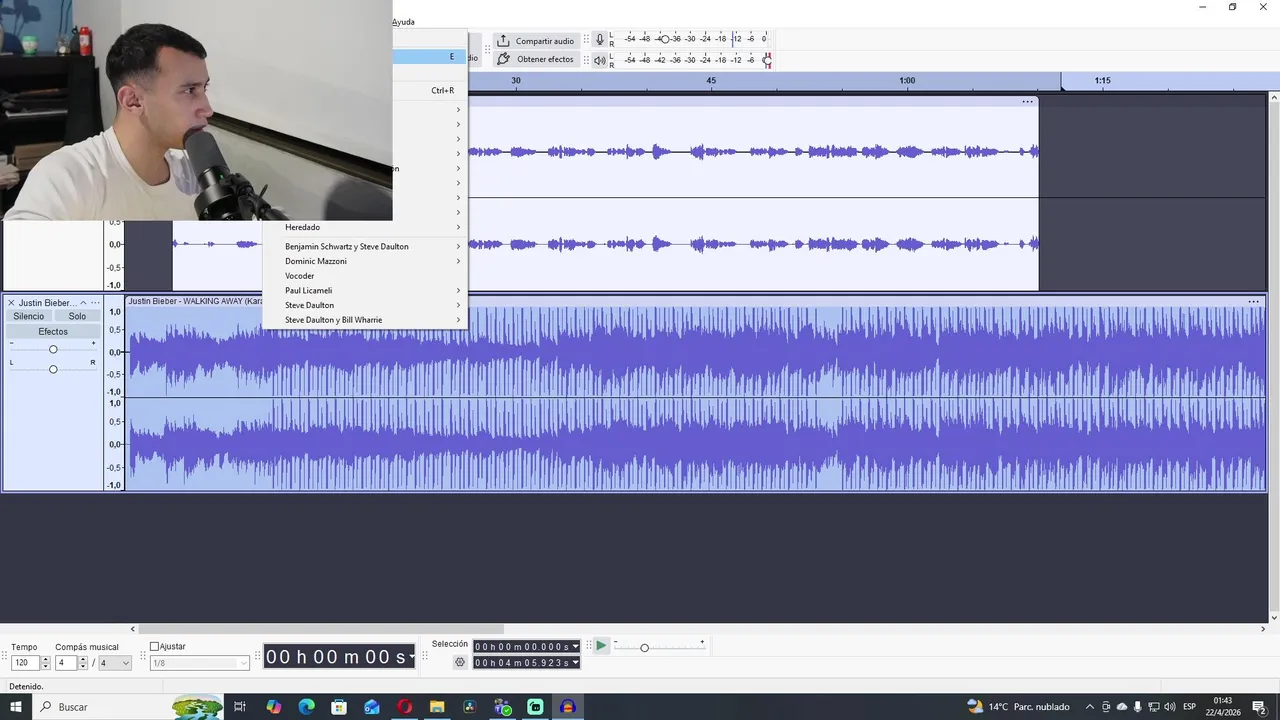Open the notification center icon
Screen dimensions: 1280x720
[1259, 707]
